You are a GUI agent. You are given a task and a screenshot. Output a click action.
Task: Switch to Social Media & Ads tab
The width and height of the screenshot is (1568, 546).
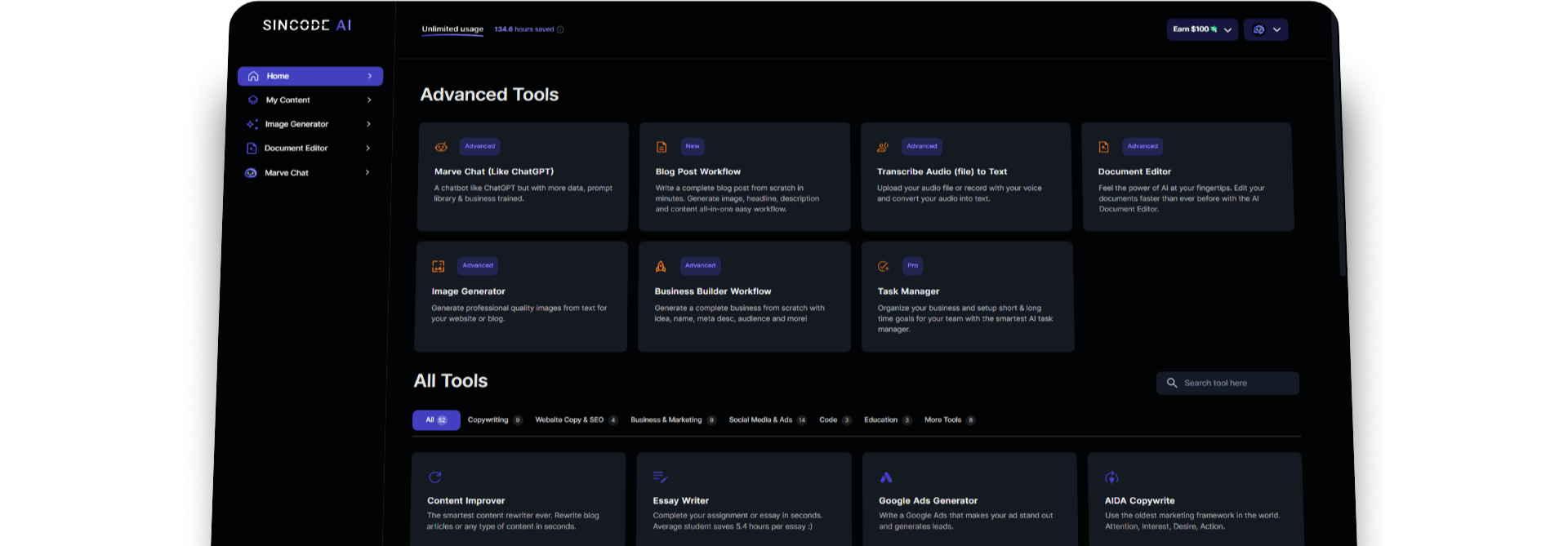point(760,420)
